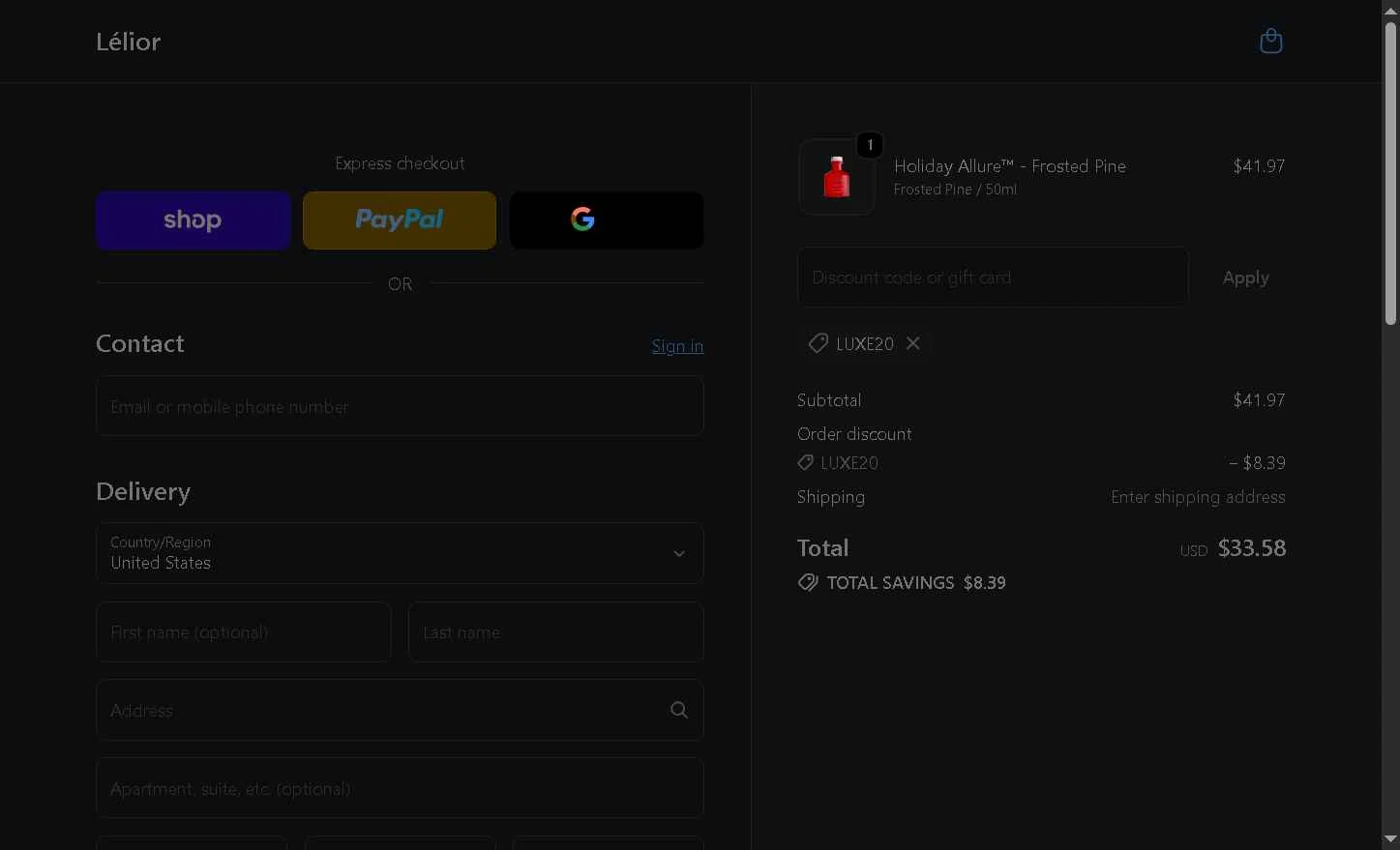The height and width of the screenshot is (850, 1400).
Task: Click the tag icon in the LUXE20 chip
Action: coord(819,343)
